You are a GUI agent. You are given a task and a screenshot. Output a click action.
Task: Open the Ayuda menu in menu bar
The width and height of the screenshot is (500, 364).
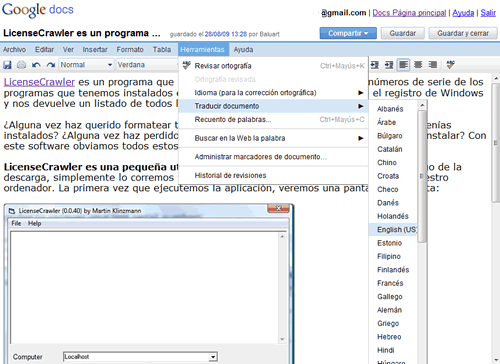pyautogui.click(x=243, y=50)
